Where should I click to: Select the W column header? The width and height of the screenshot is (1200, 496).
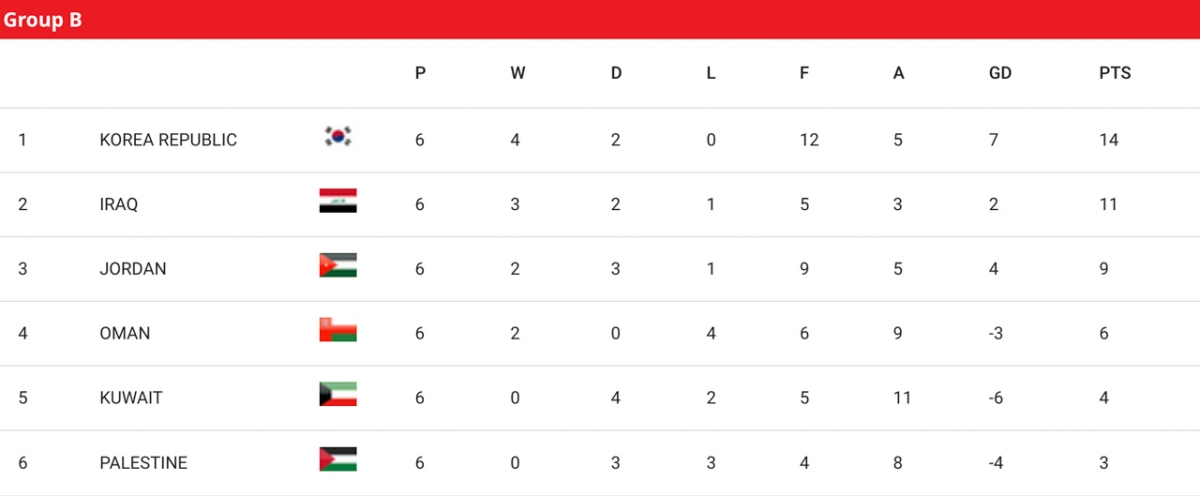[518, 73]
